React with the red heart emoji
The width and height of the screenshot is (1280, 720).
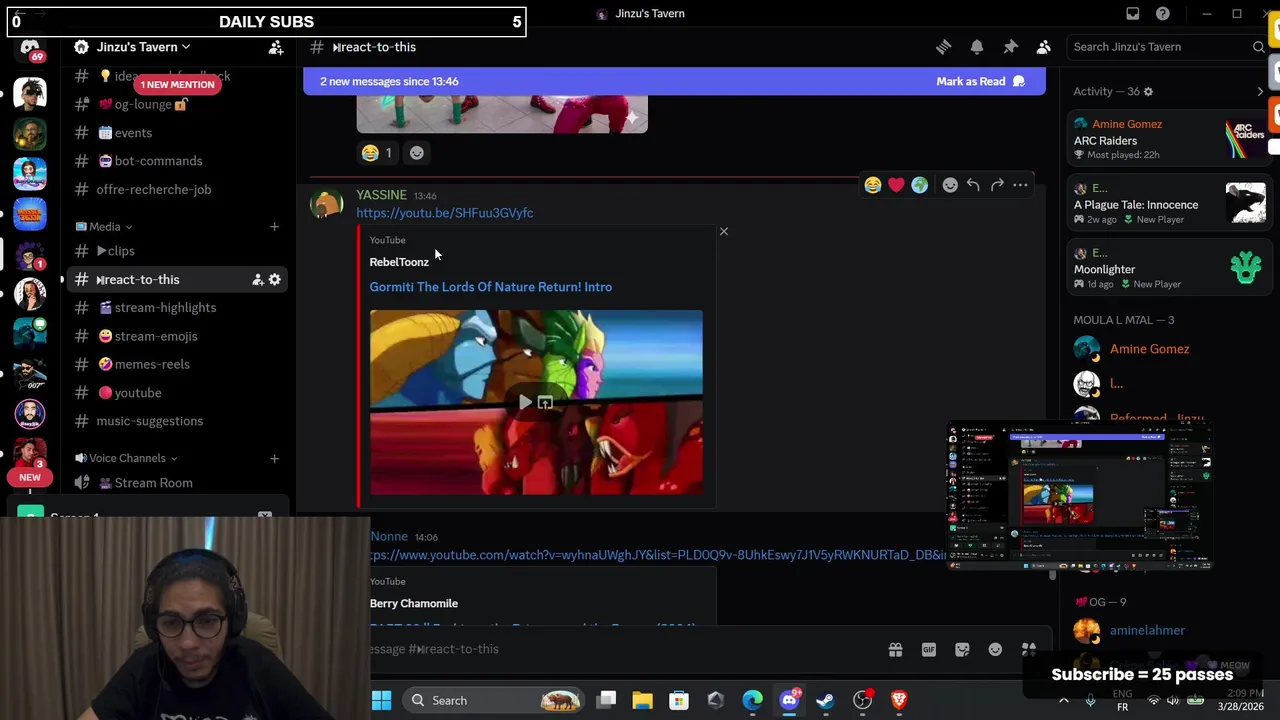[x=896, y=185]
